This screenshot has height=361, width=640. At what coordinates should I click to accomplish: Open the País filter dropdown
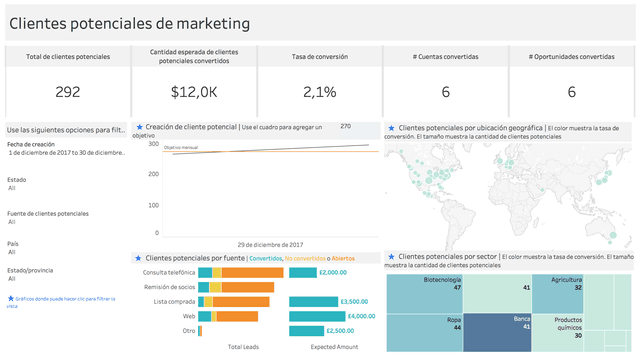click(12, 252)
